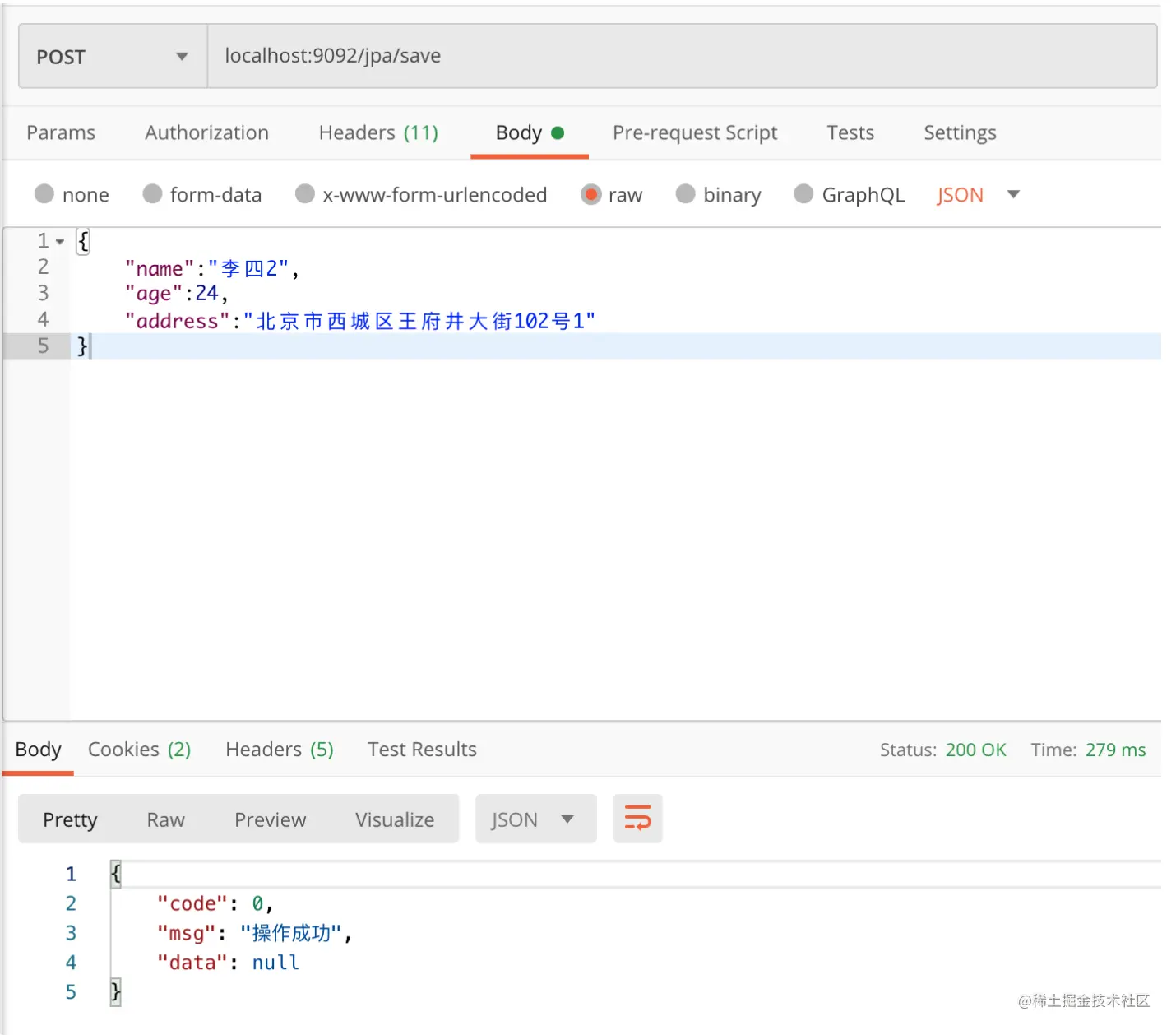Open the Settings tab
The height and width of the screenshot is (1035, 1176).
960,132
